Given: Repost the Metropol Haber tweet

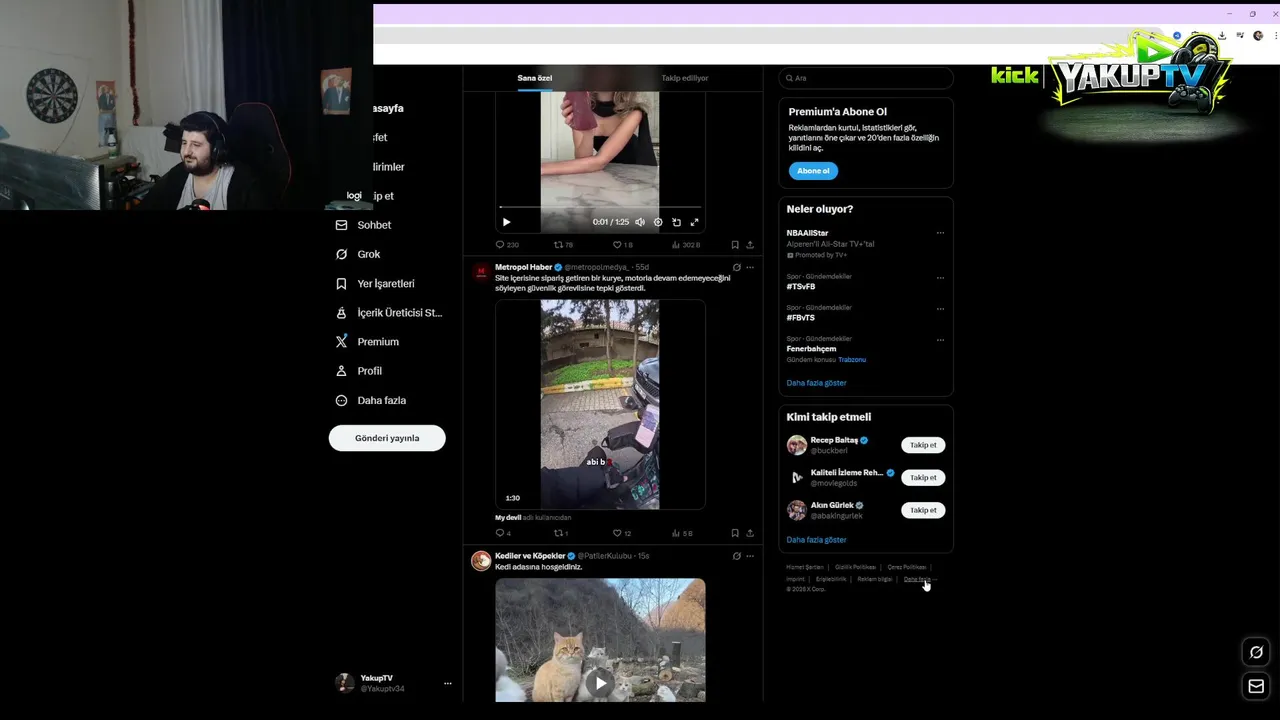Looking at the screenshot, I should [x=561, y=533].
